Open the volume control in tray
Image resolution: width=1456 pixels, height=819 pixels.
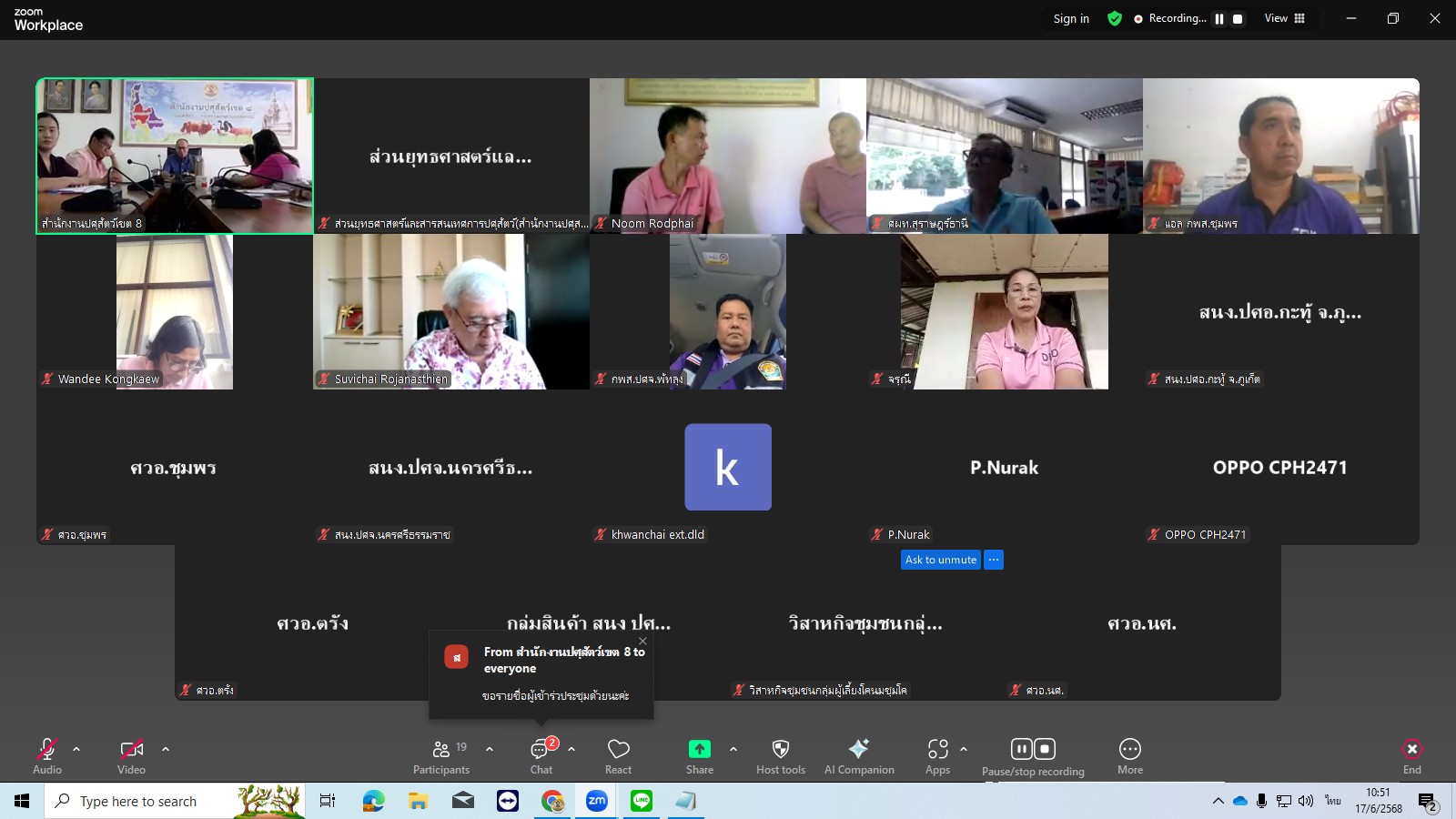pyautogui.click(x=1306, y=801)
